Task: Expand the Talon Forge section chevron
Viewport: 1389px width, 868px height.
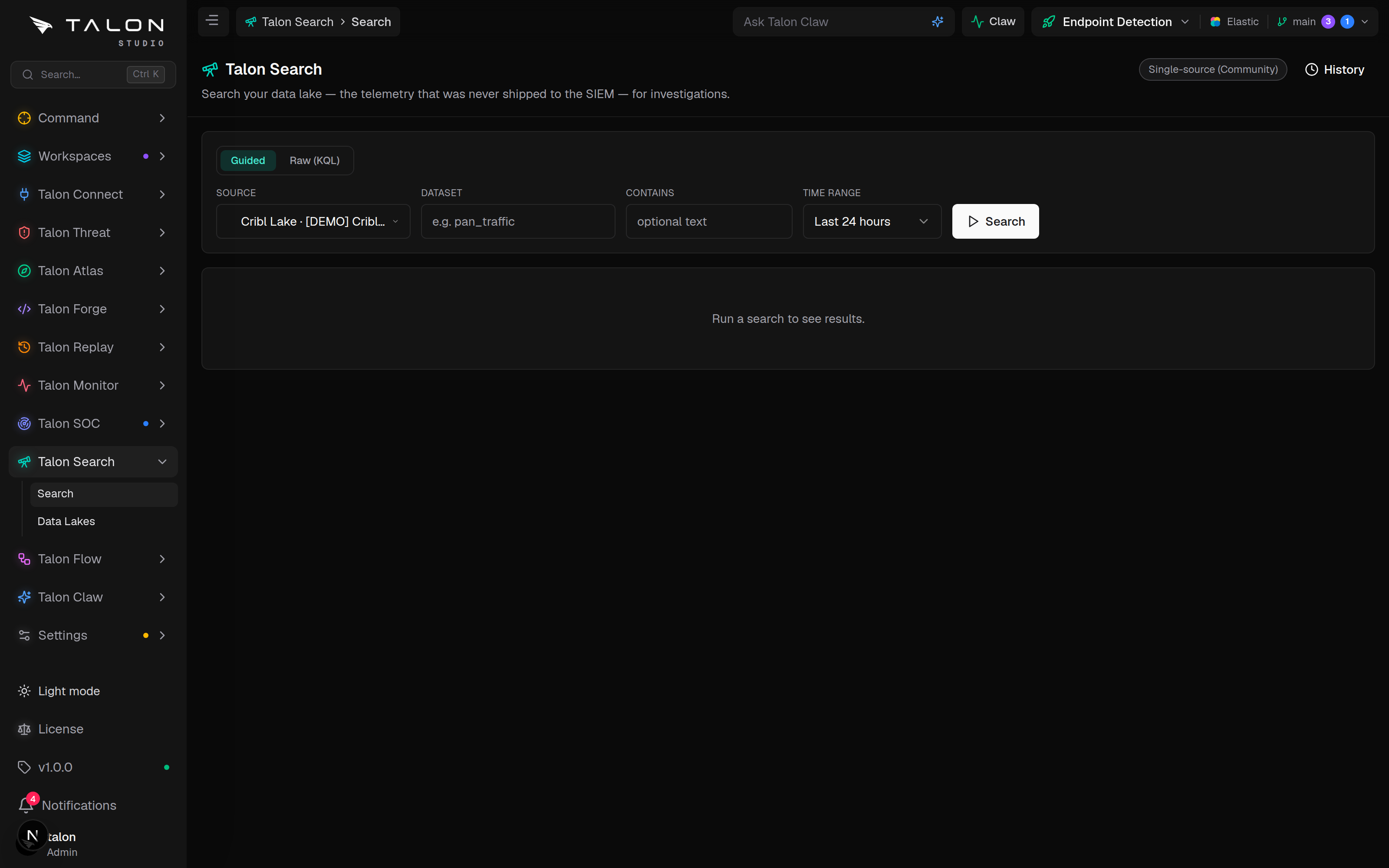Action: click(162, 309)
